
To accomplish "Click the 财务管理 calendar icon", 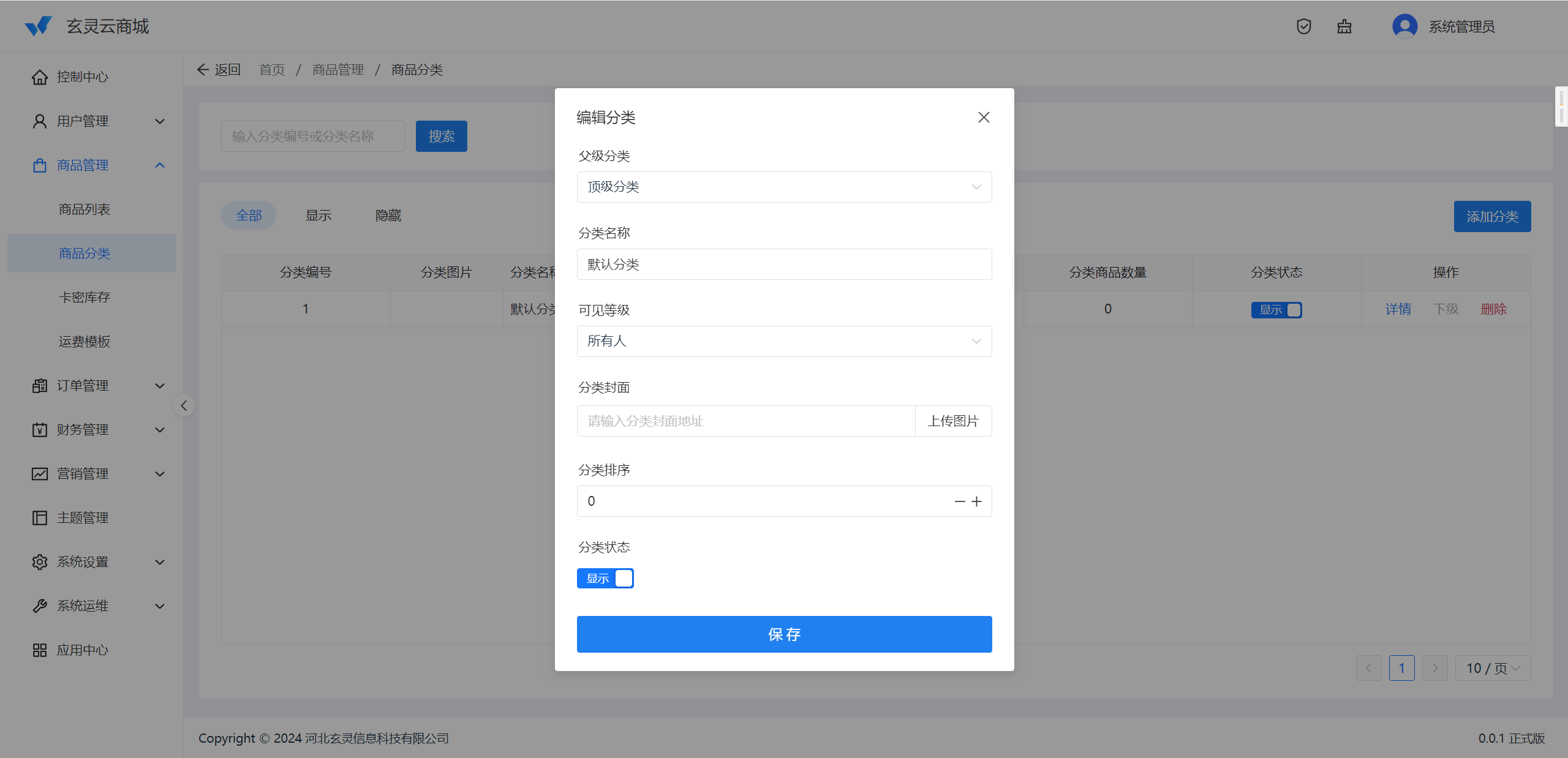I will point(40,430).
